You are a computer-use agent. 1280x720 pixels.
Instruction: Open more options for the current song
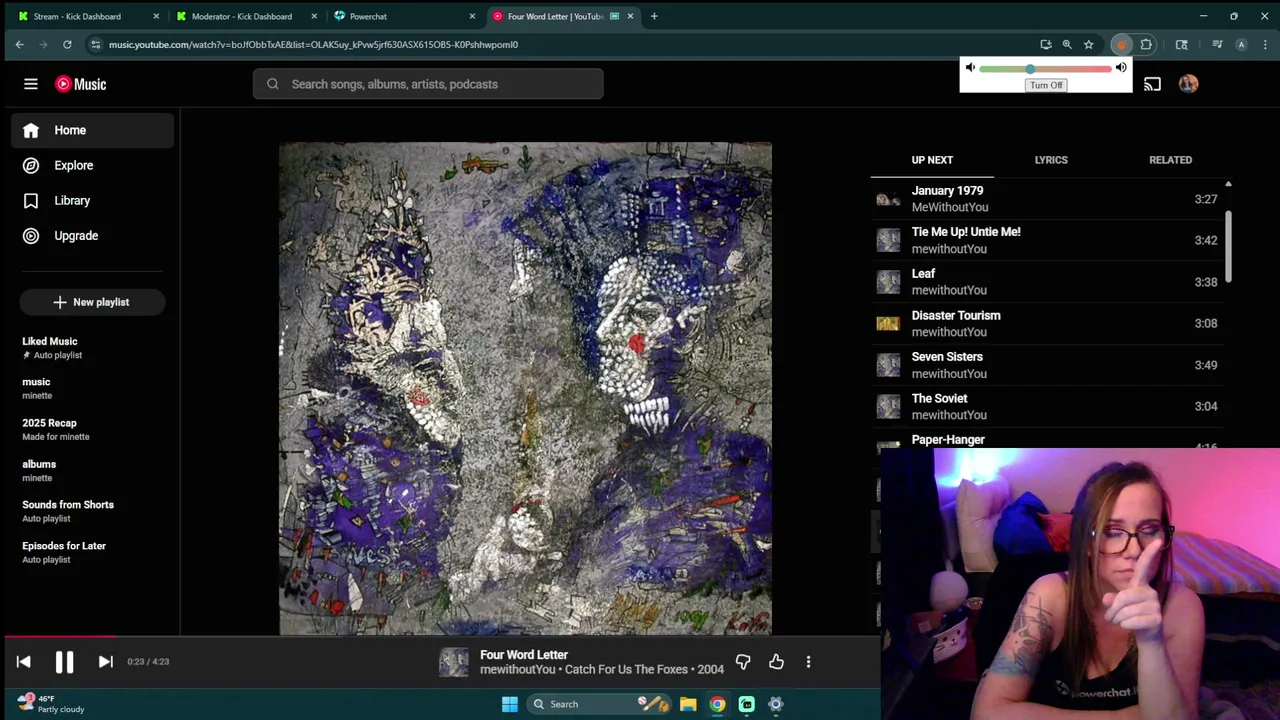pyautogui.click(x=808, y=662)
